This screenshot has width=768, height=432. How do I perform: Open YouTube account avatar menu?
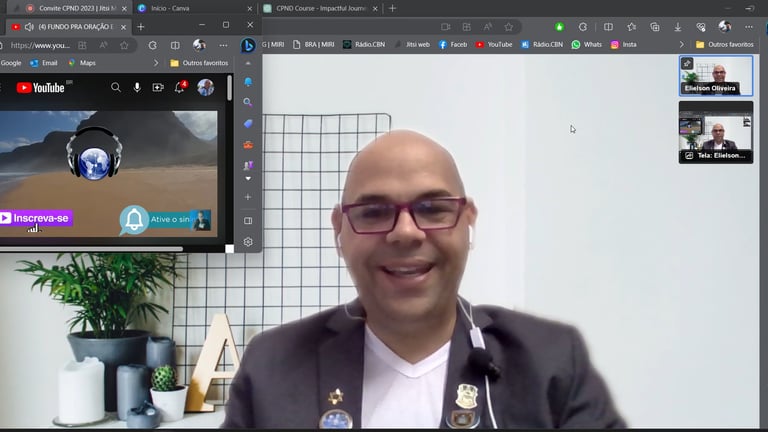205,88
